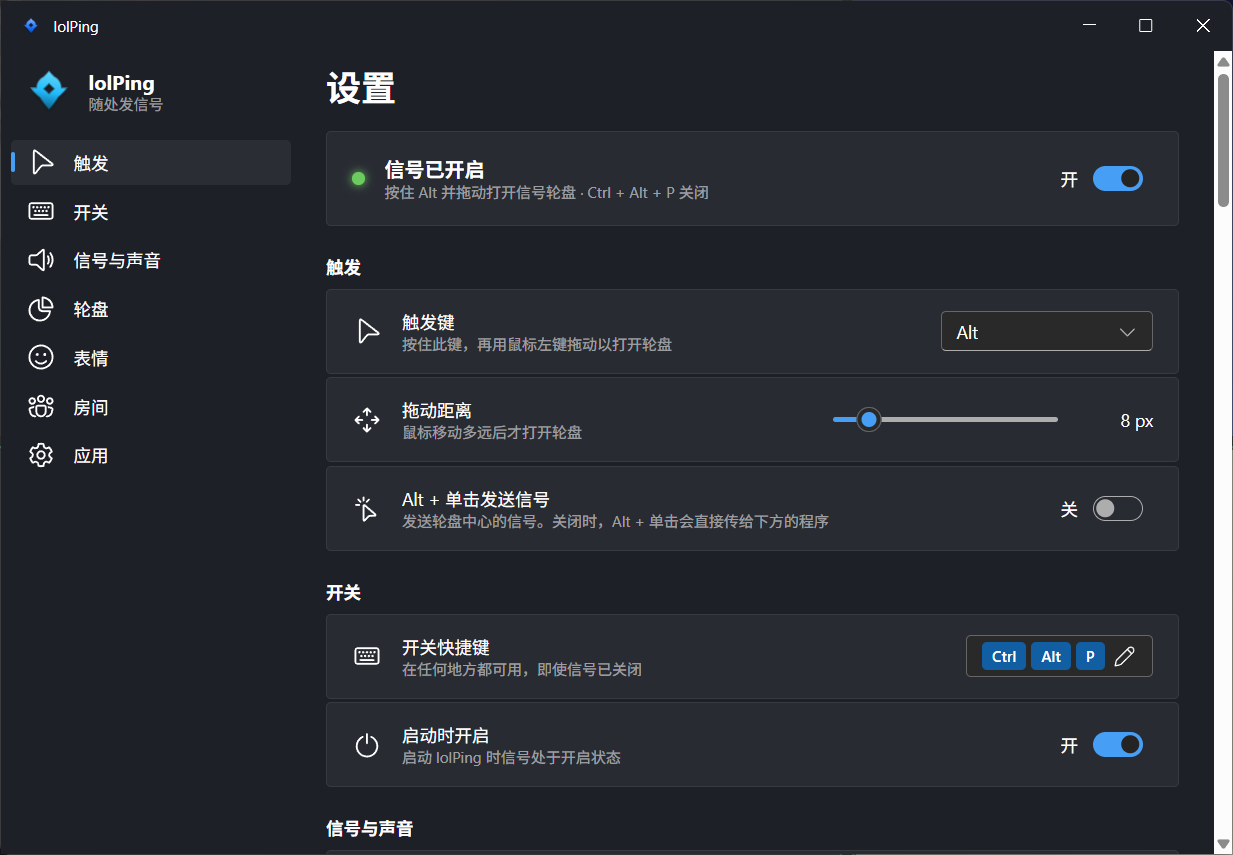Enable the Alt + 单击发送信号 toggle
1233x855 pixels.
pyautogui.click(x=1117, y=509)
